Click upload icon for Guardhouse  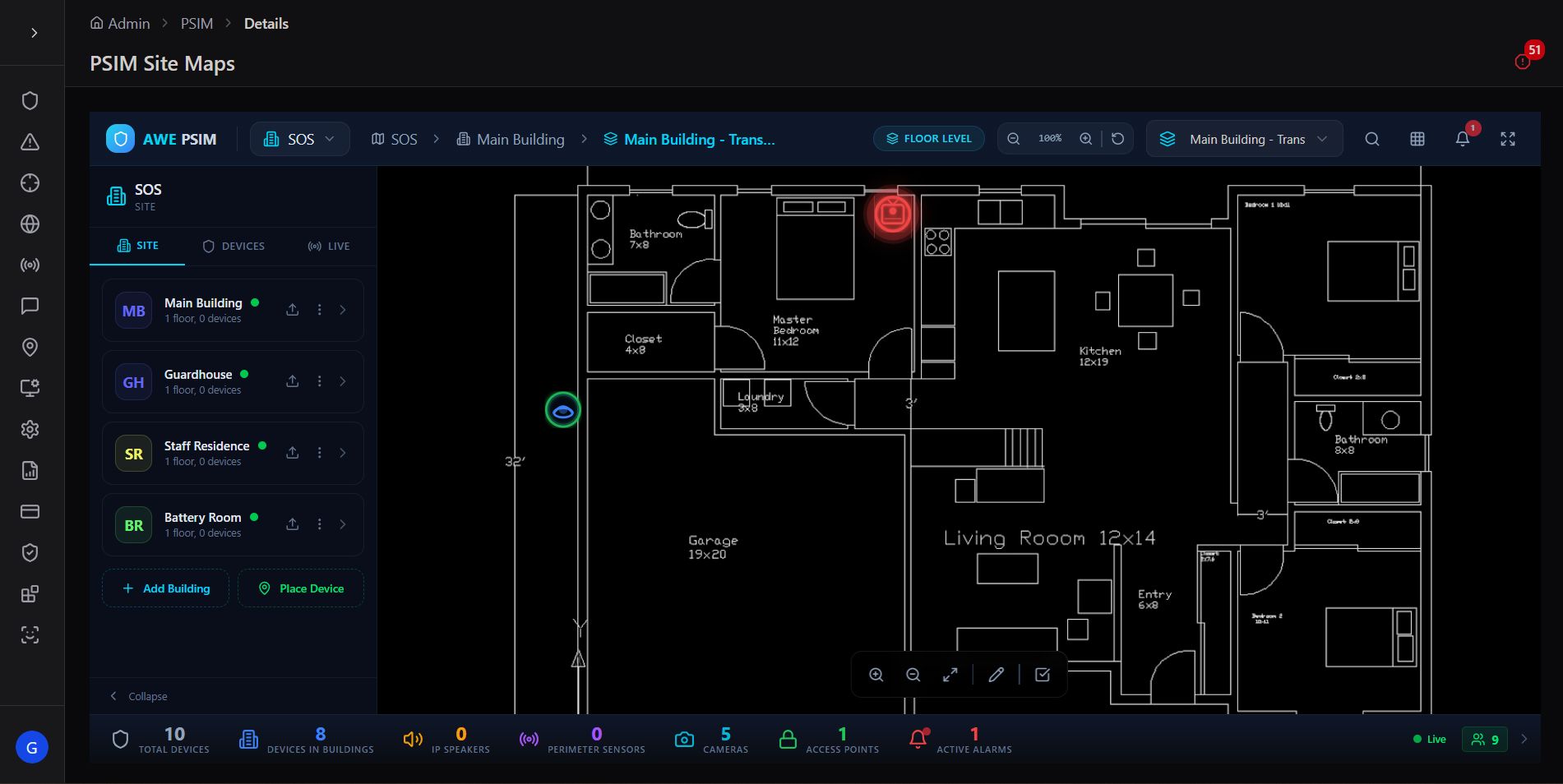coord(292,381)
